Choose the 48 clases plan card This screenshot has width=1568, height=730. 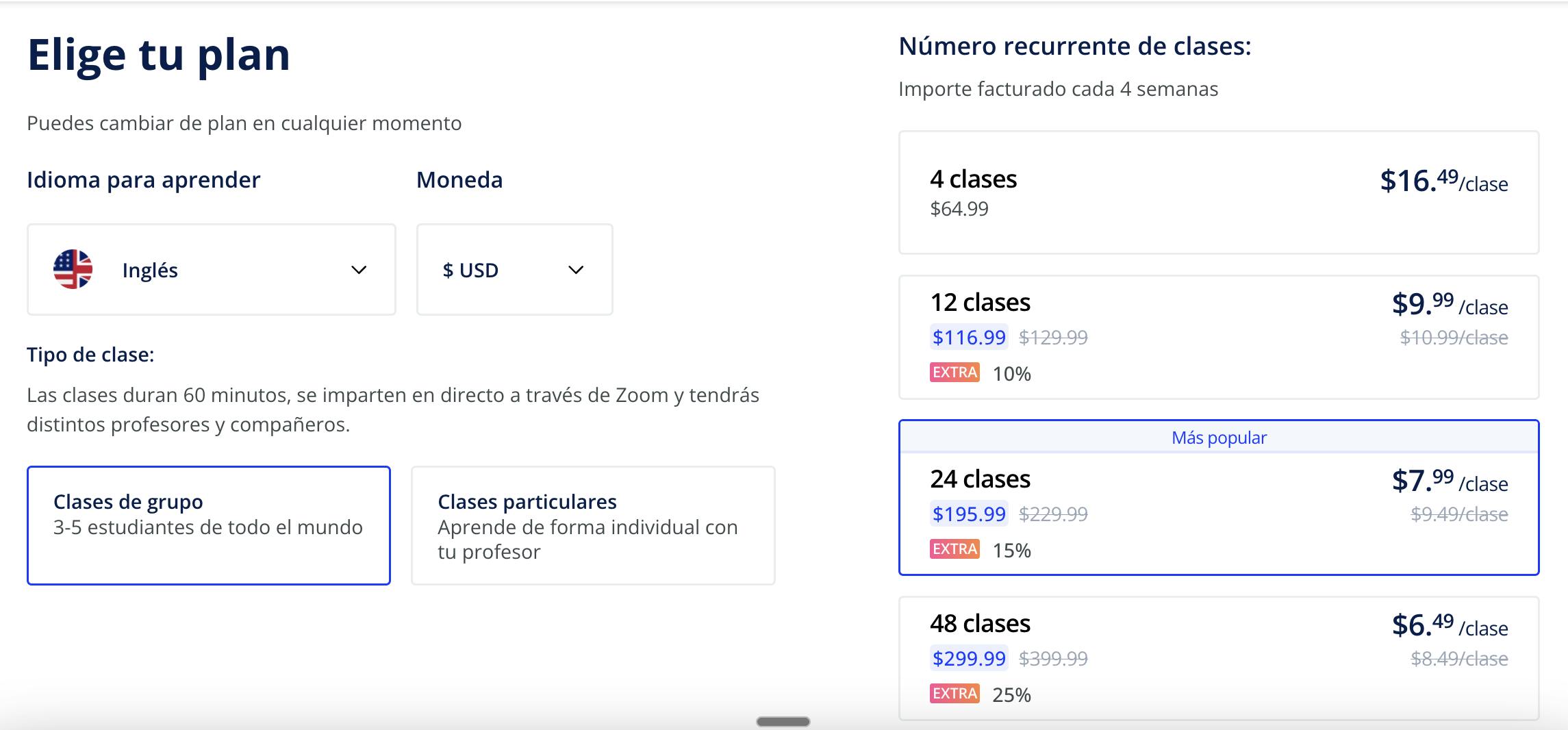tap(1219, 654)
